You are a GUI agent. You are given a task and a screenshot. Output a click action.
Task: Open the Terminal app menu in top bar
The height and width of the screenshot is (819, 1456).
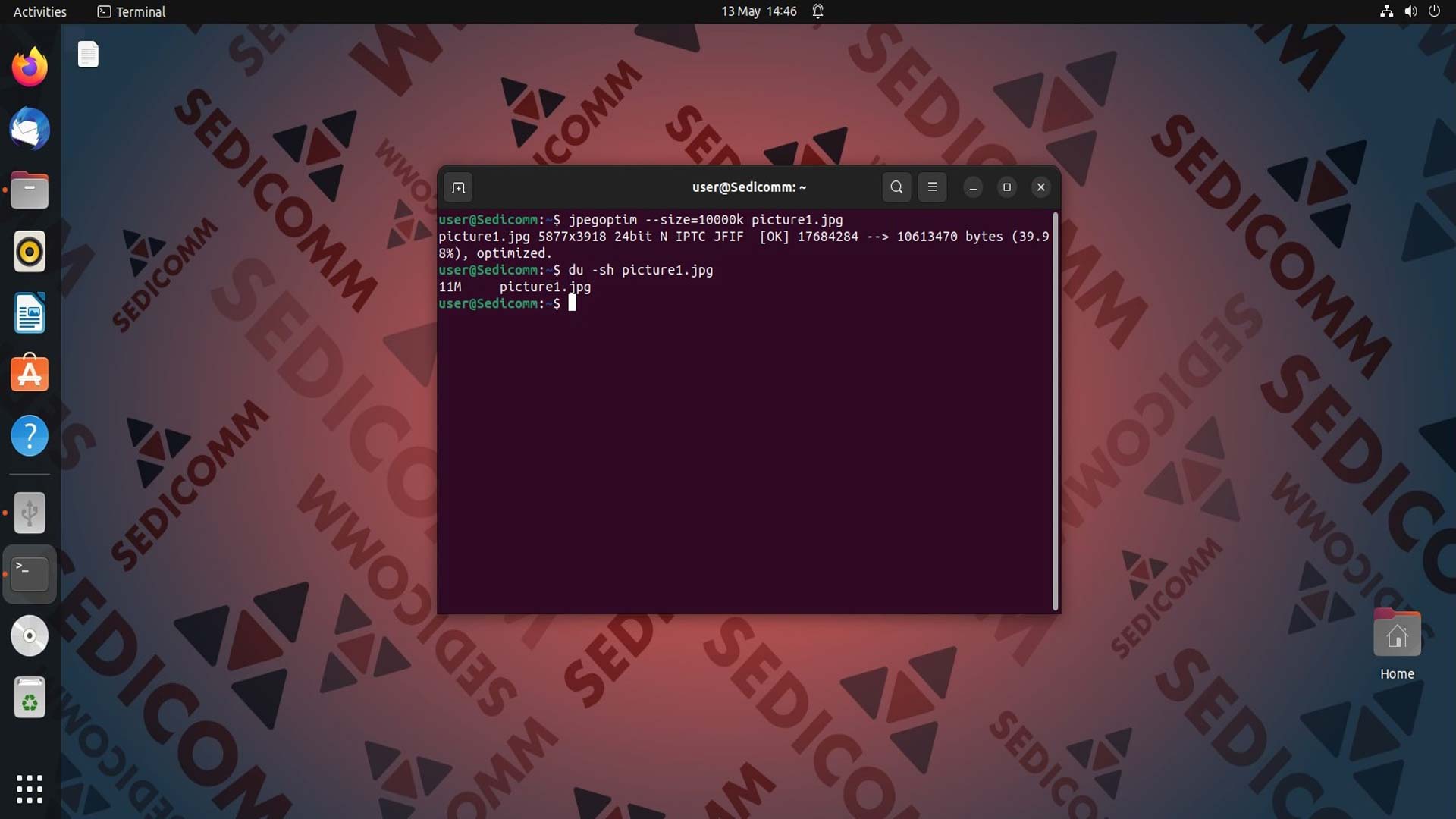pos(132,11)
